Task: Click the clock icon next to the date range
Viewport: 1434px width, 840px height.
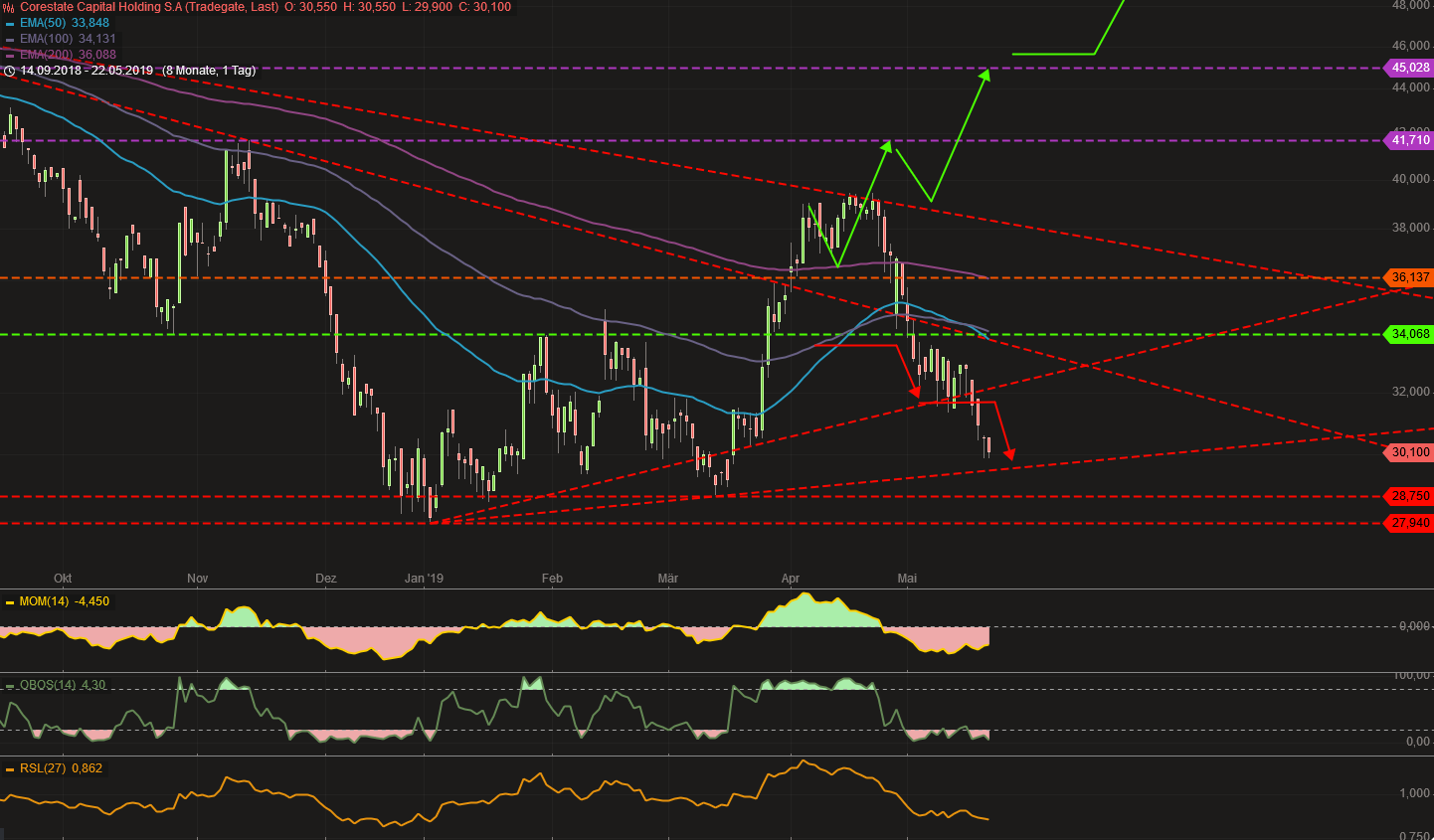Action: click(9, 71)
